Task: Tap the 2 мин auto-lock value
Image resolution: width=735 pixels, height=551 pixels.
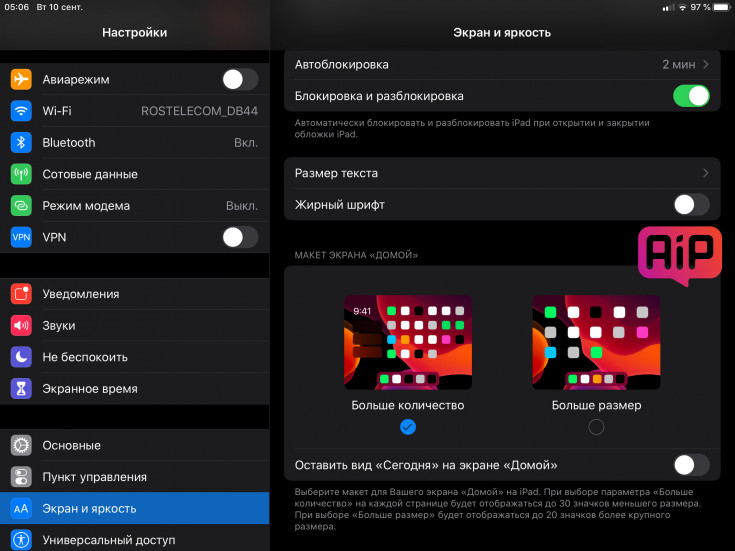Action: click(x=679, y=64)
